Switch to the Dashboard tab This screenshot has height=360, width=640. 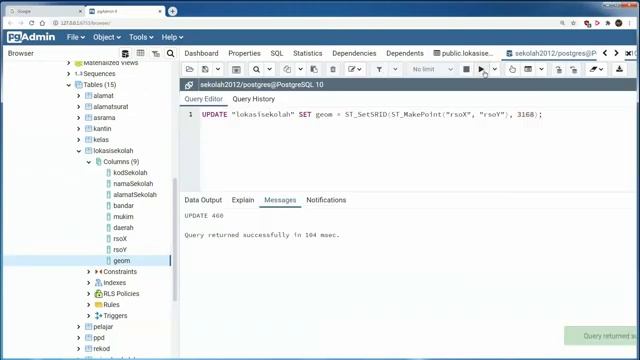[201, 53]
